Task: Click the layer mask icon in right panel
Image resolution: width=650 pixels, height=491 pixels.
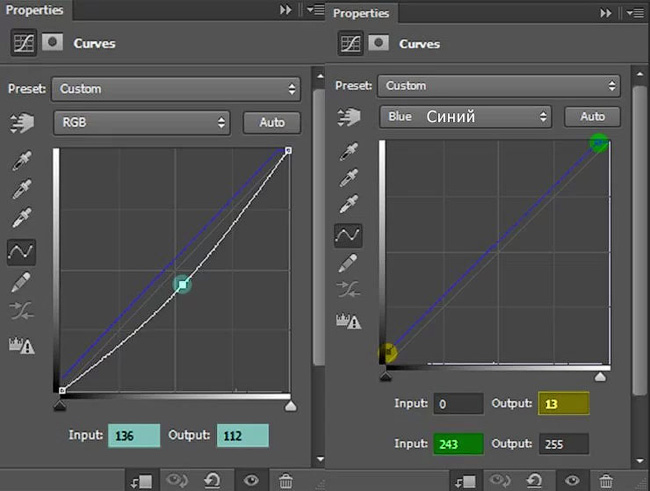Action: click(379, 43)
